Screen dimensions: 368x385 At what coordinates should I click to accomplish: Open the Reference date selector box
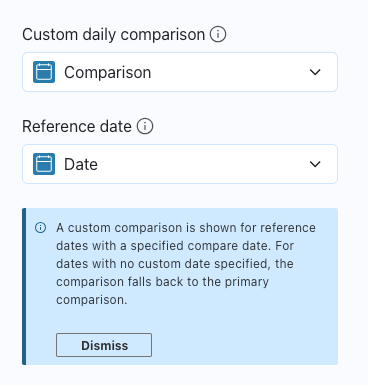pyautogui.click(x=180, y=164)
